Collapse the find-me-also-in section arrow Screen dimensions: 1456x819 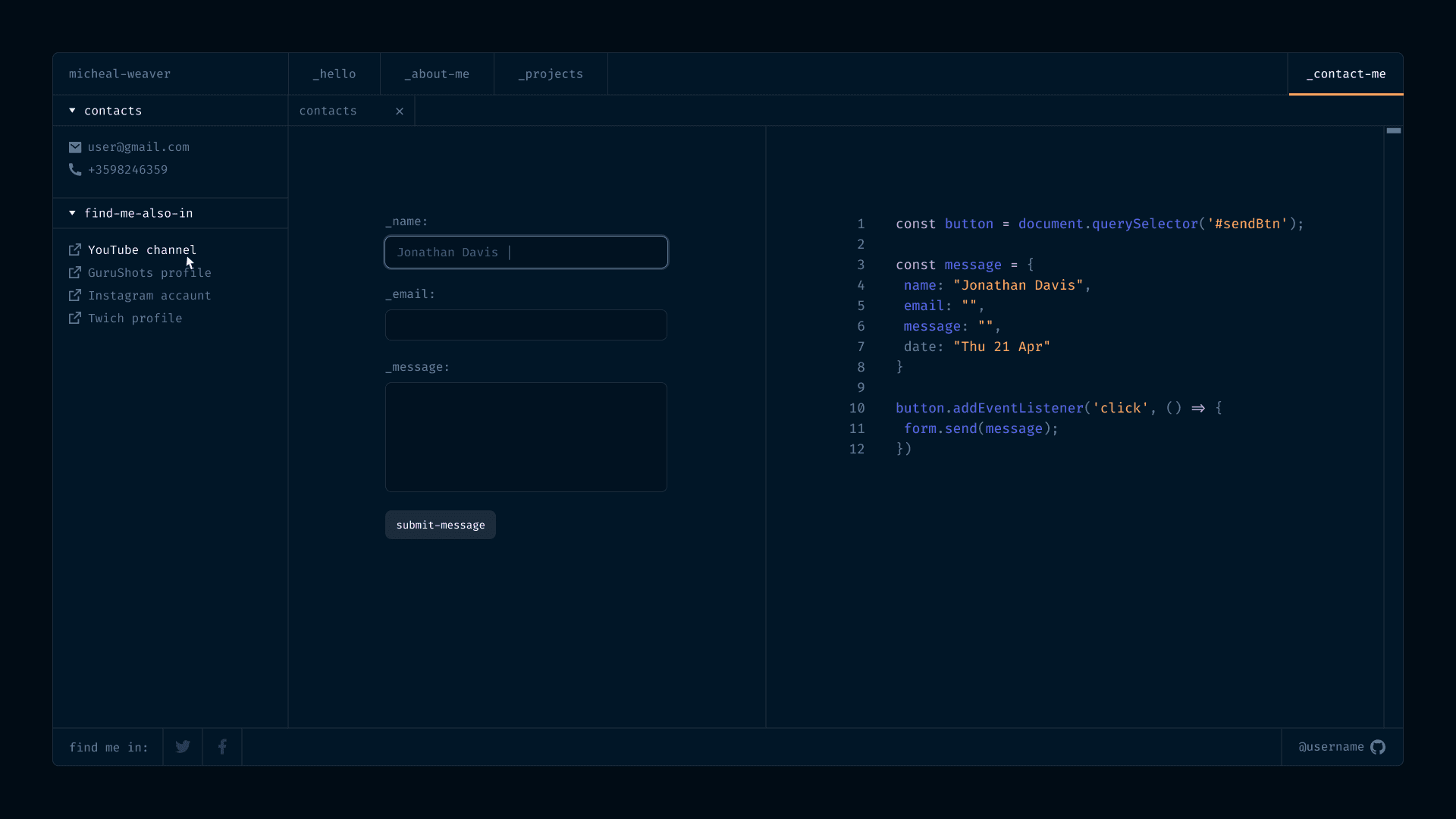[72, 213]
